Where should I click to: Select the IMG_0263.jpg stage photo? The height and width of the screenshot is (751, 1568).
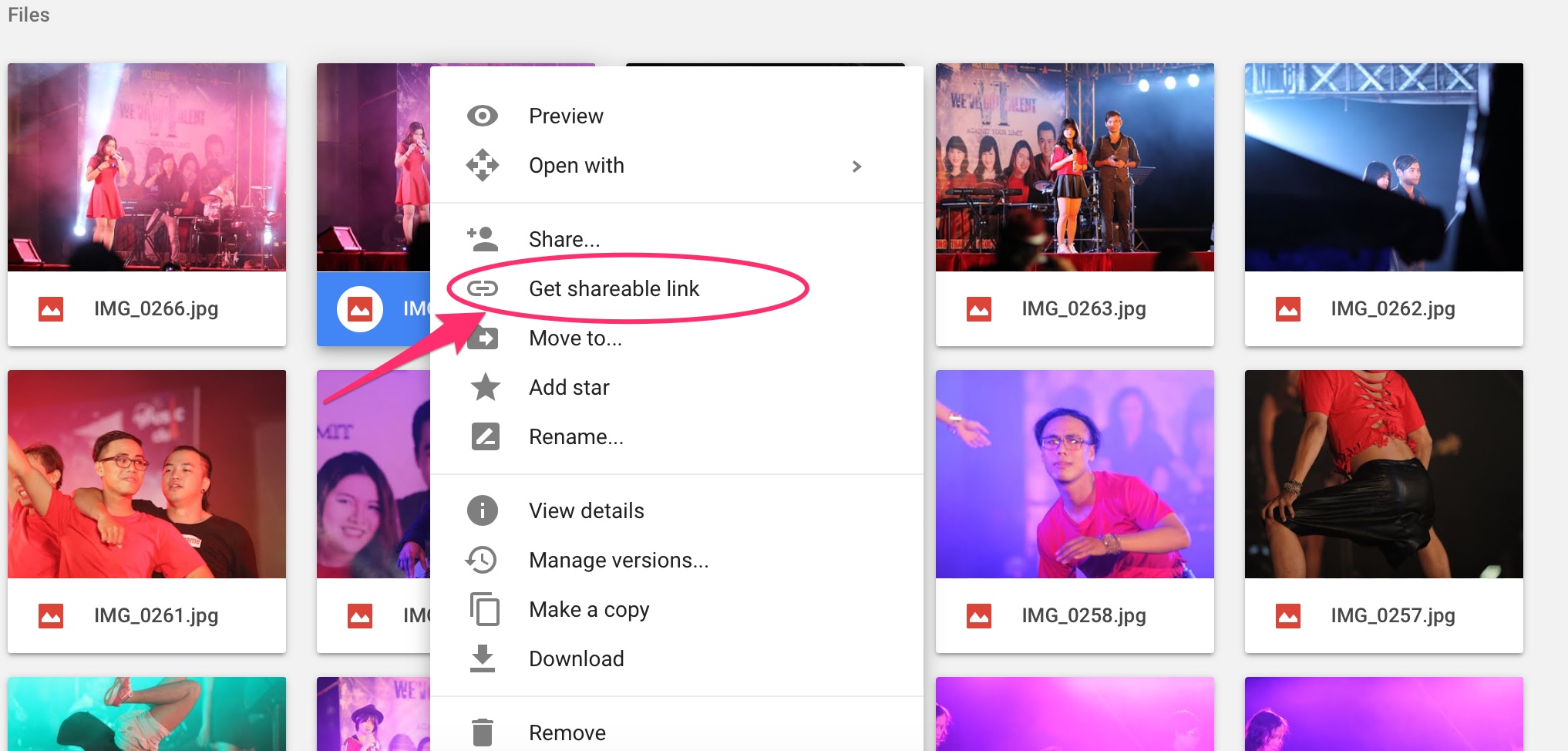pos(1075,167)
